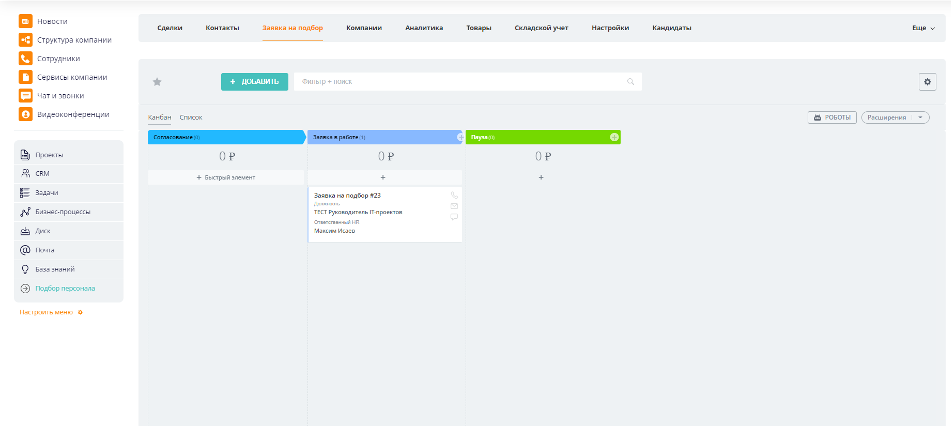The image size is (952, 426).
Task: Go to the Кандидаты tab
Action: coord(671,28)
